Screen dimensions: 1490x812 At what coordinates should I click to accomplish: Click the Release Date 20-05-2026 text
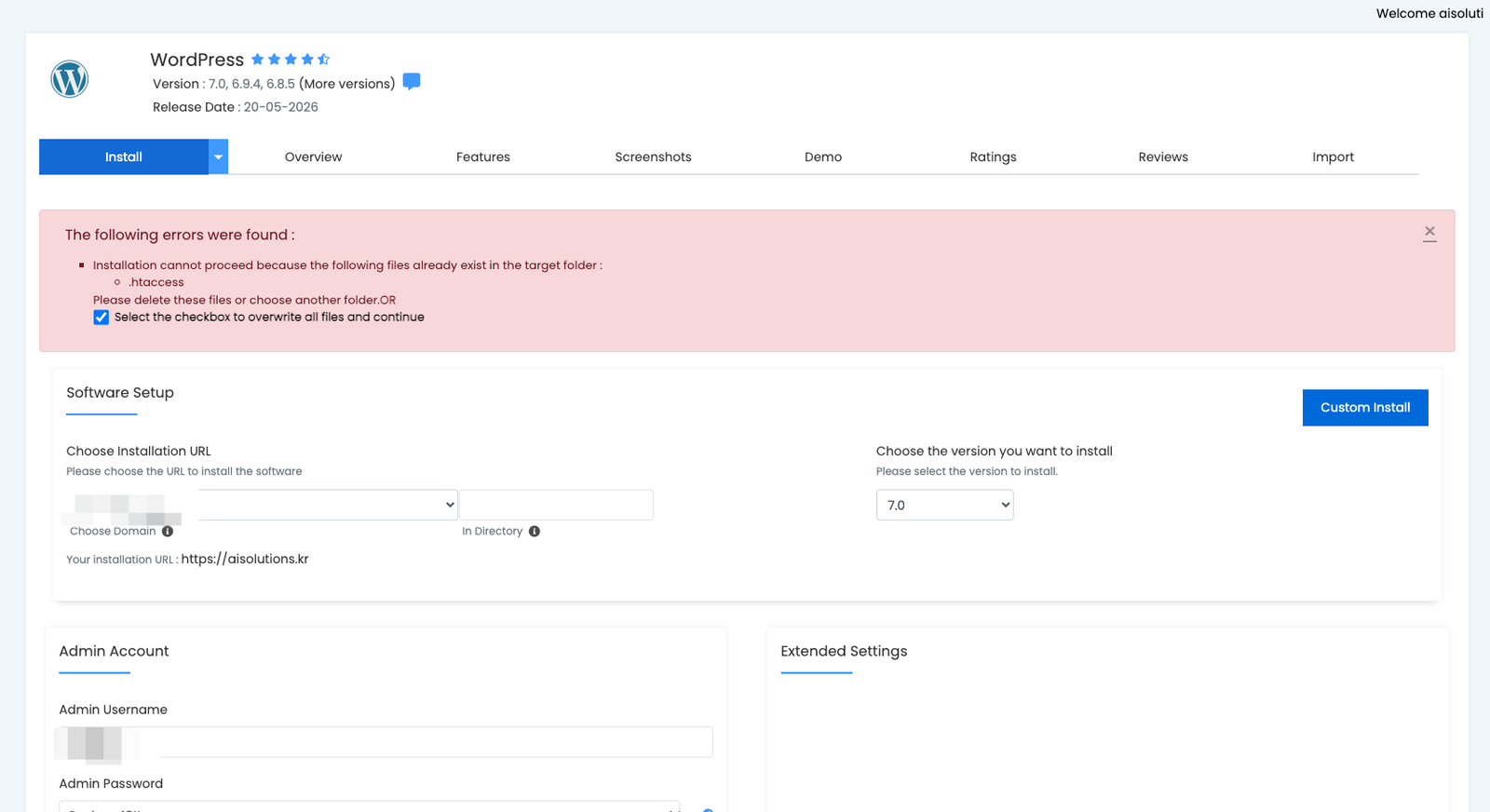click(236, 107)
